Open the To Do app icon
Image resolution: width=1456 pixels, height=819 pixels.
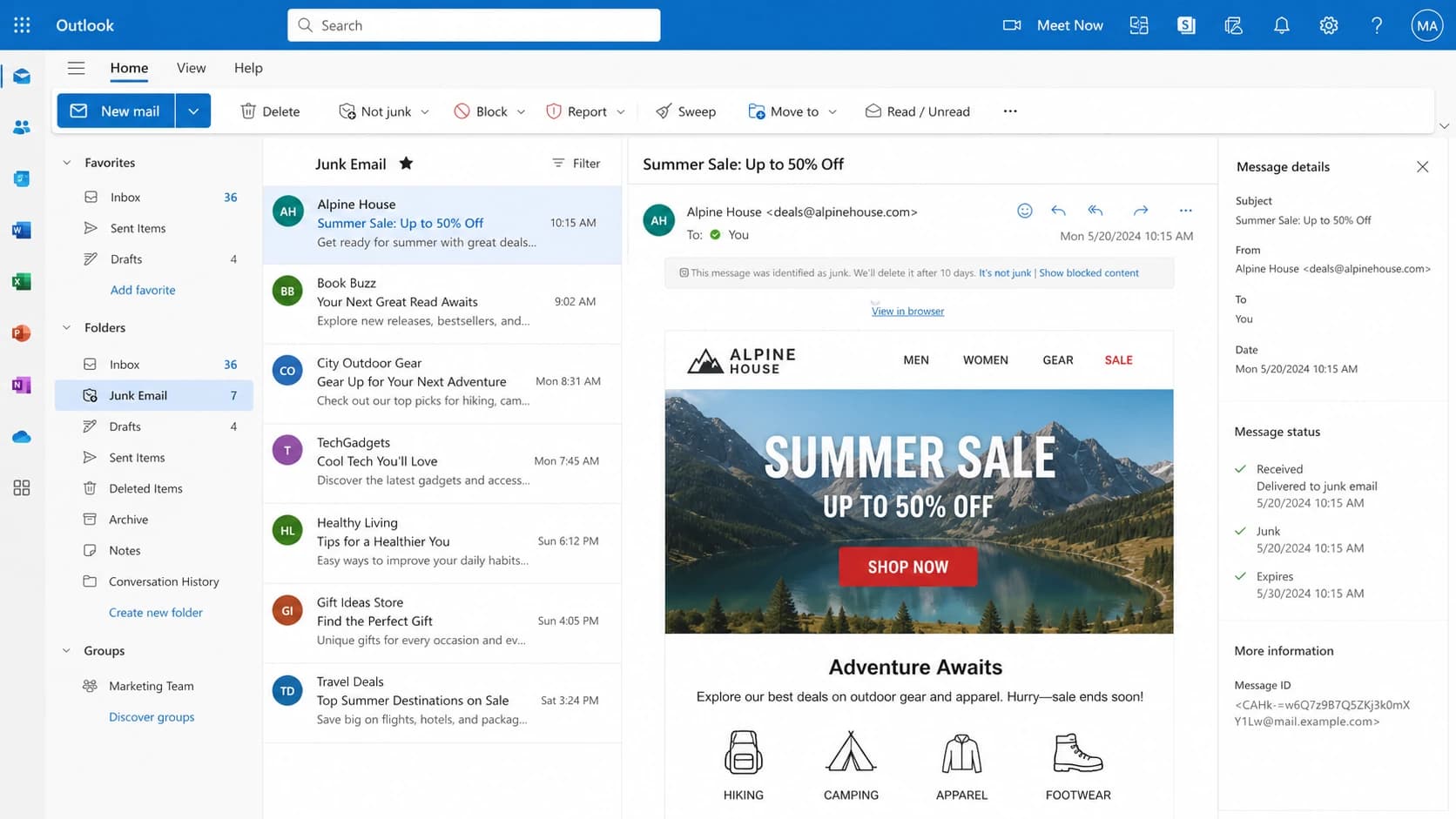click(x=22, y=178)
